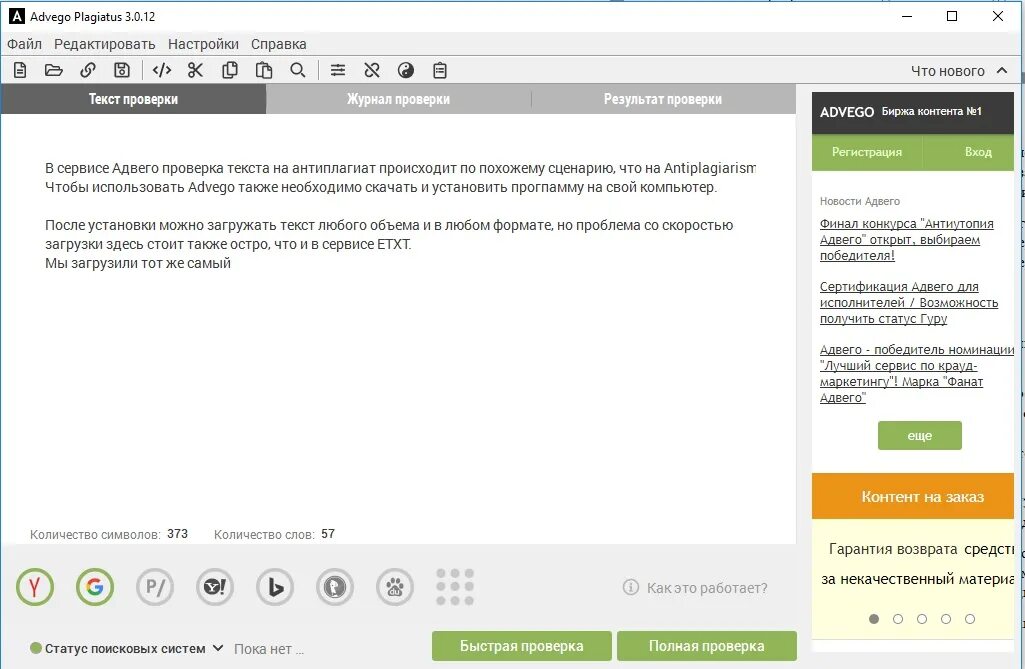The image size is (1025, 669).
Task: Open the Настройки menu
Action: (203, 44)
